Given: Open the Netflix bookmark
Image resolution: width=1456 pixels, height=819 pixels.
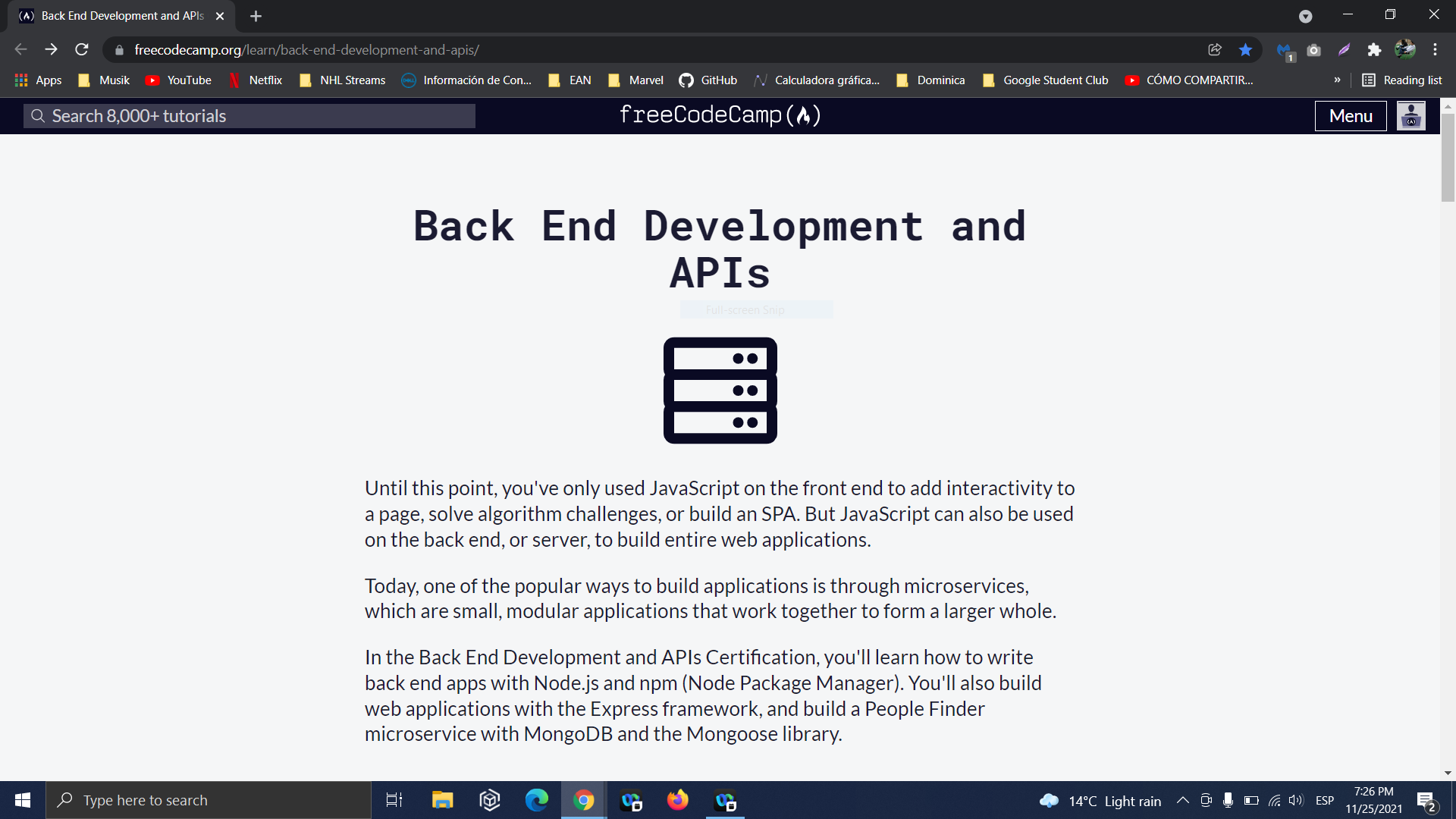Looking at the screenshot, I should click(x=256, y=80).
